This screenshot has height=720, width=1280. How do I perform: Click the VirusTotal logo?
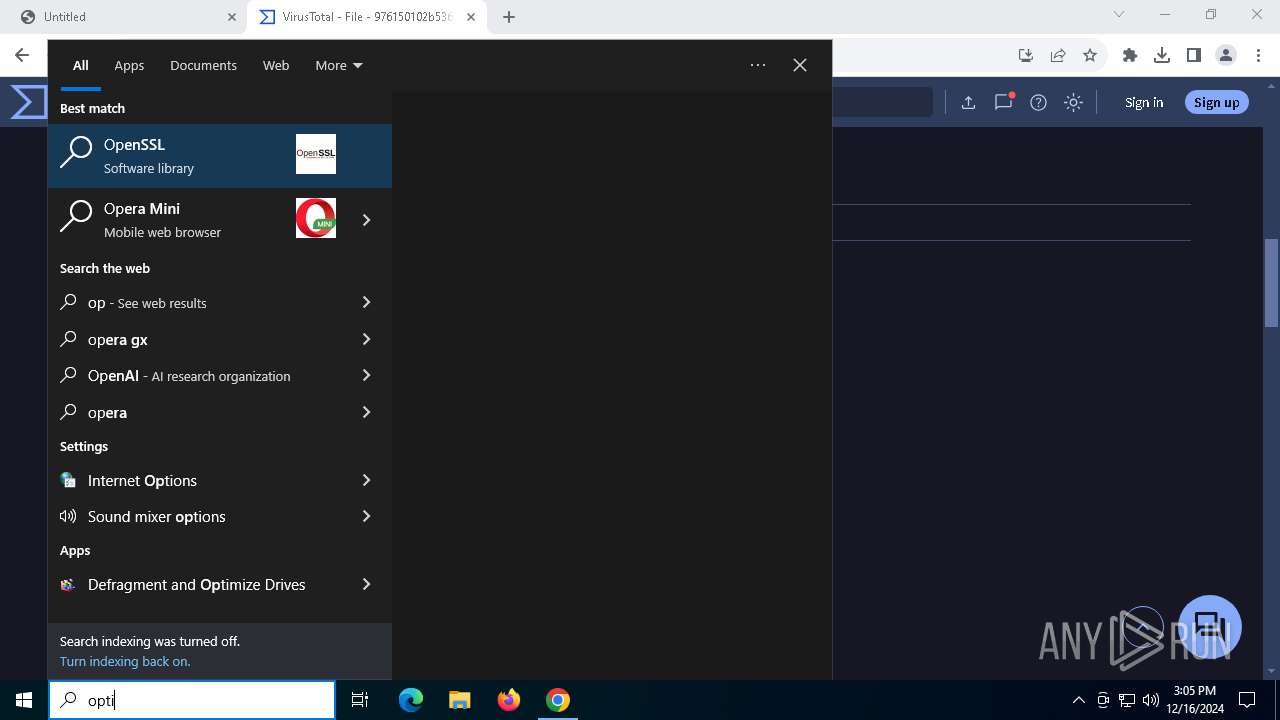click(28, 102)
